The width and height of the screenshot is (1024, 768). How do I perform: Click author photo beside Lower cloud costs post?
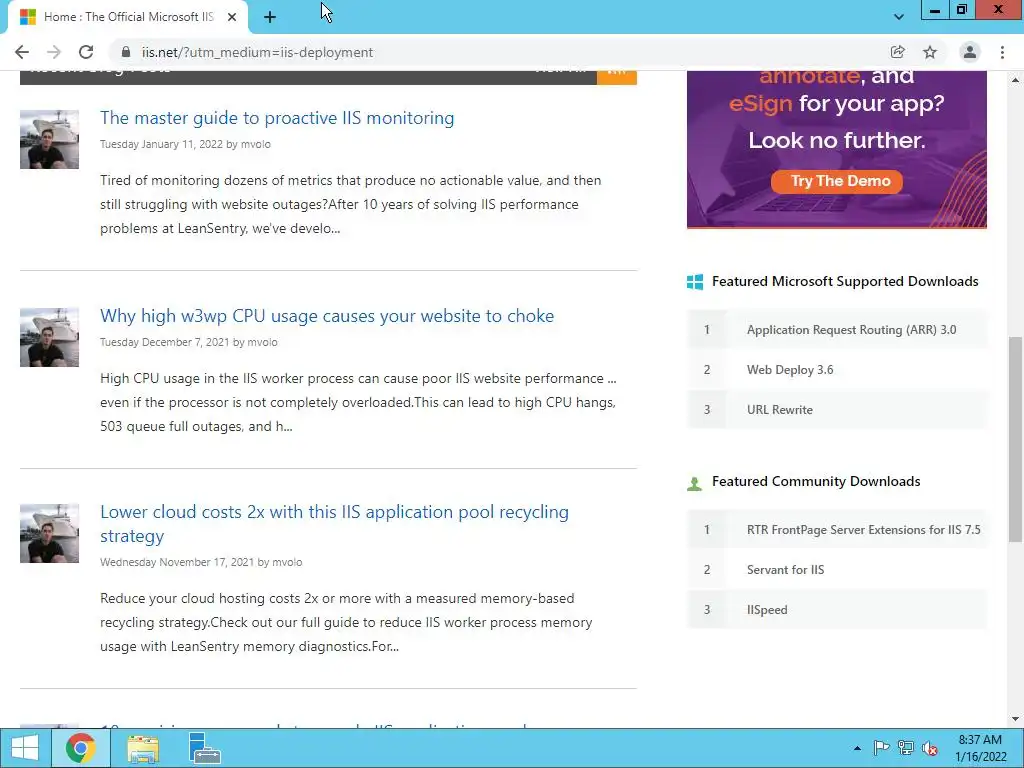pos(50,533)
